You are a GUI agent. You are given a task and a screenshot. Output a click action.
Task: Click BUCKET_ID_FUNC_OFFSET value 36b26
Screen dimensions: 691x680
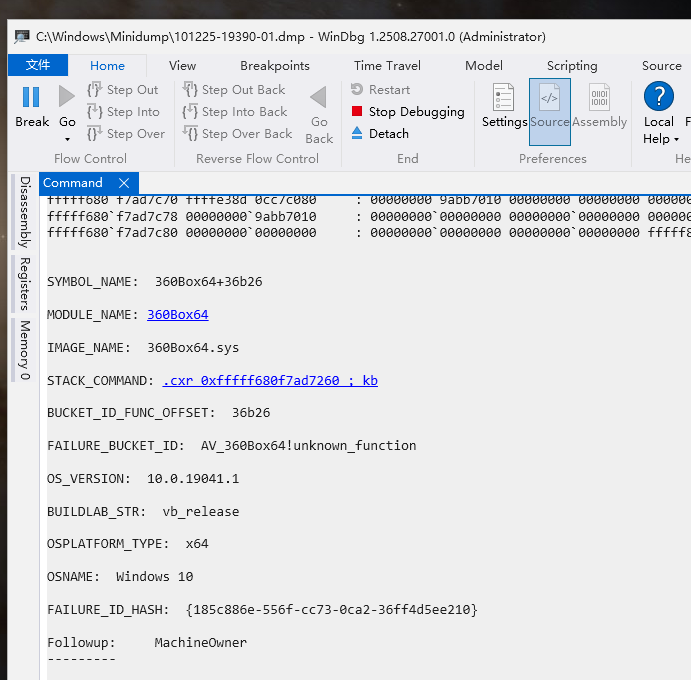tap(251, 413)
